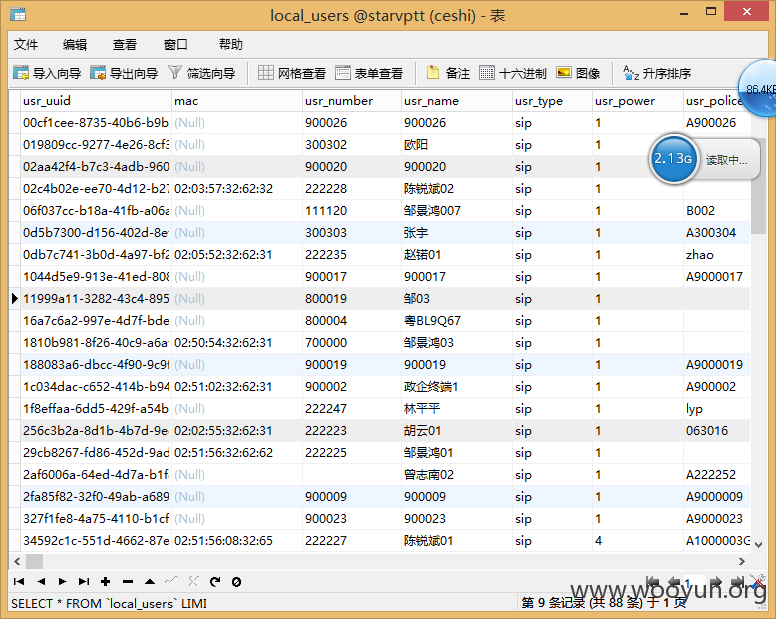Click the usr_power column header
Viewport: 776px width, 619px height.
point(637,100)
